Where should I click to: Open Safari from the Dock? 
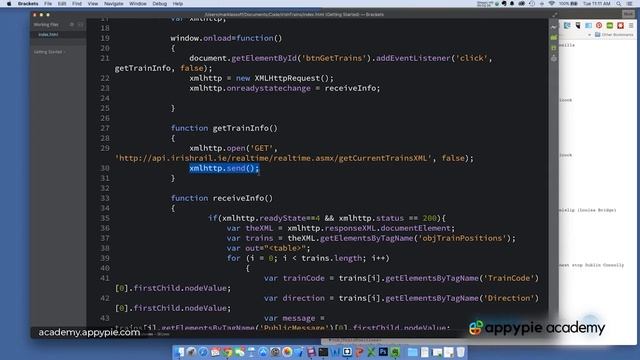tap(203, 351)
